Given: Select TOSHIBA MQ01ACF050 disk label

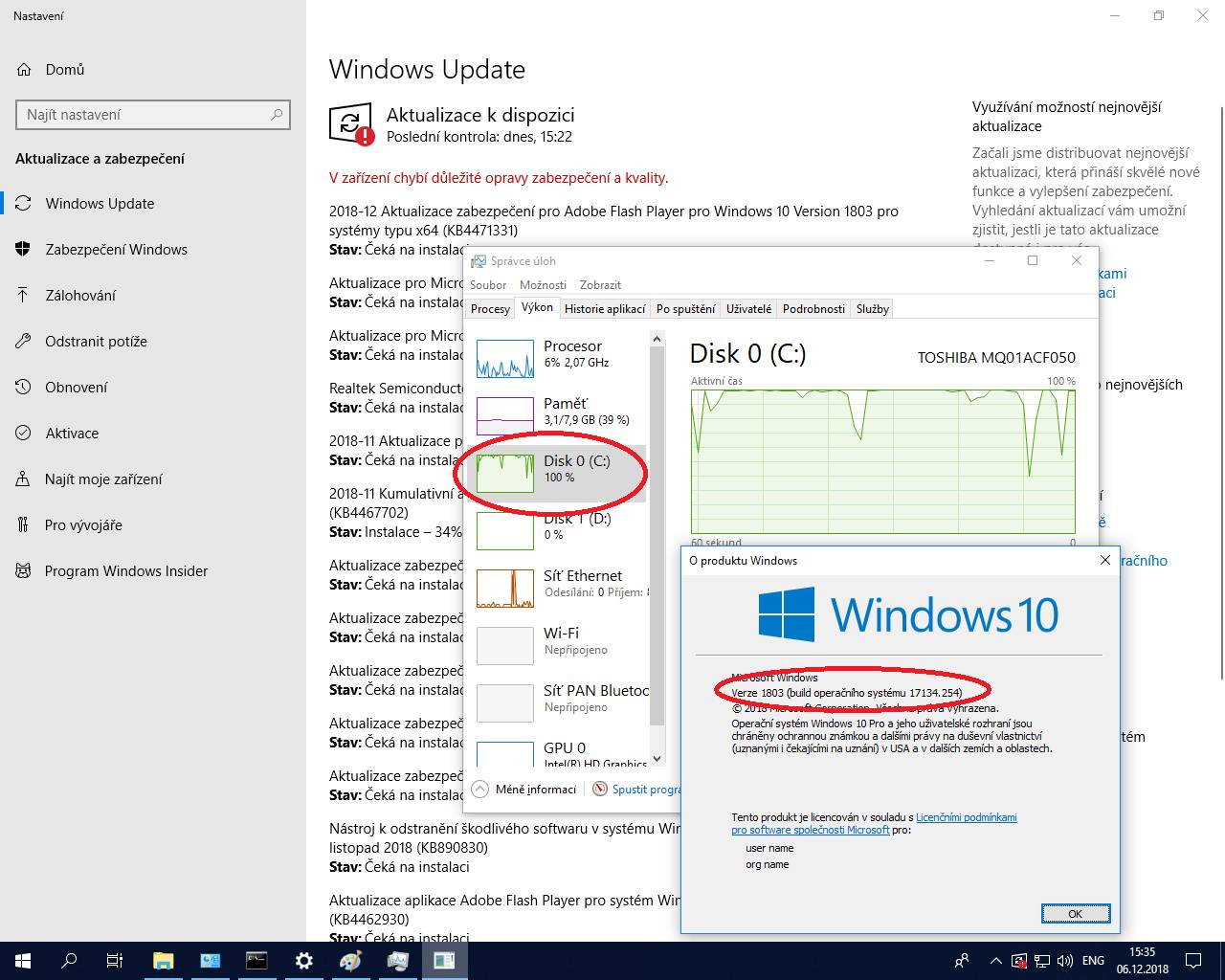Looking at the screenshot, I should 996,357.
